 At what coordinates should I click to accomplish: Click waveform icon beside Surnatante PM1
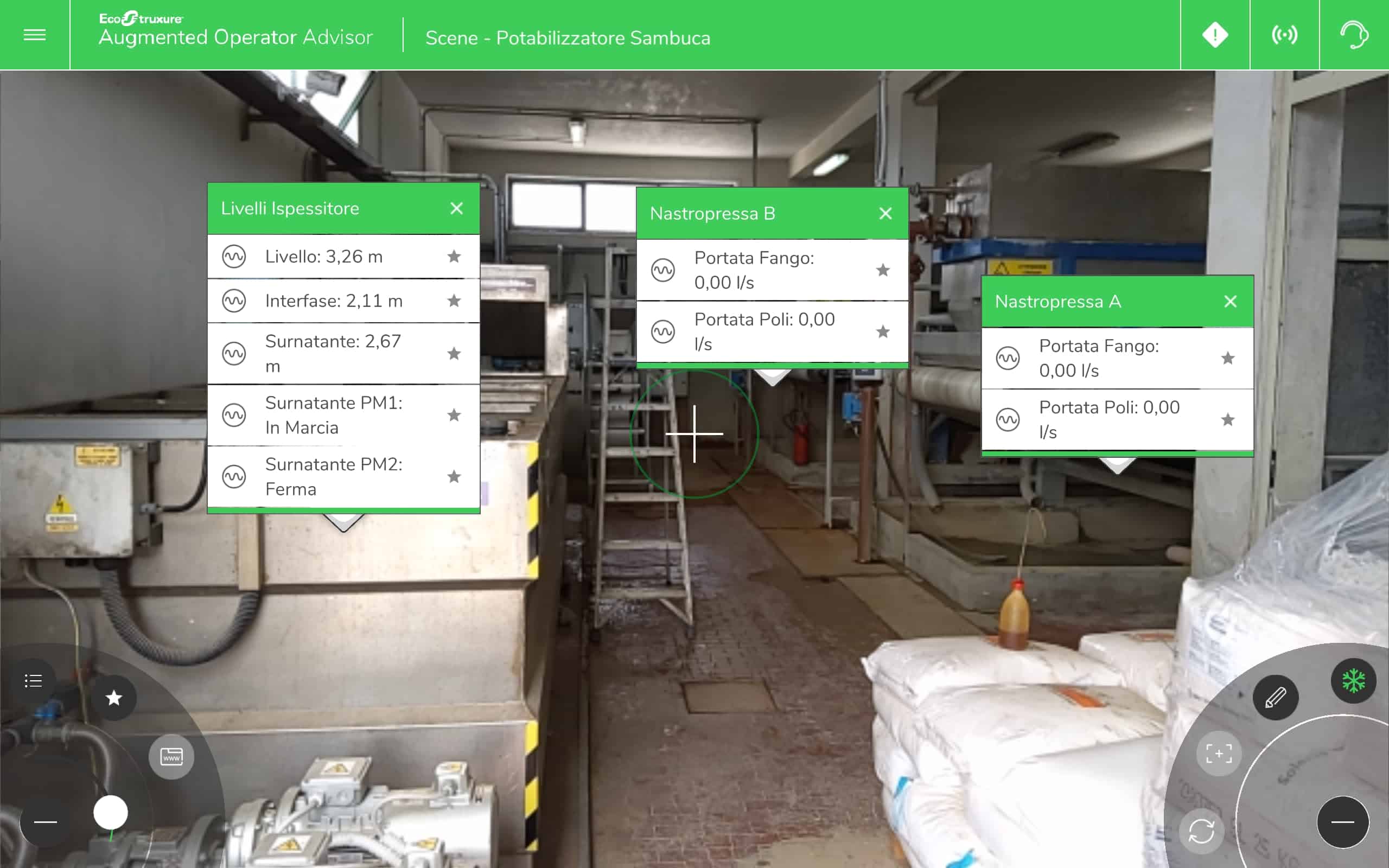point(234,414)
